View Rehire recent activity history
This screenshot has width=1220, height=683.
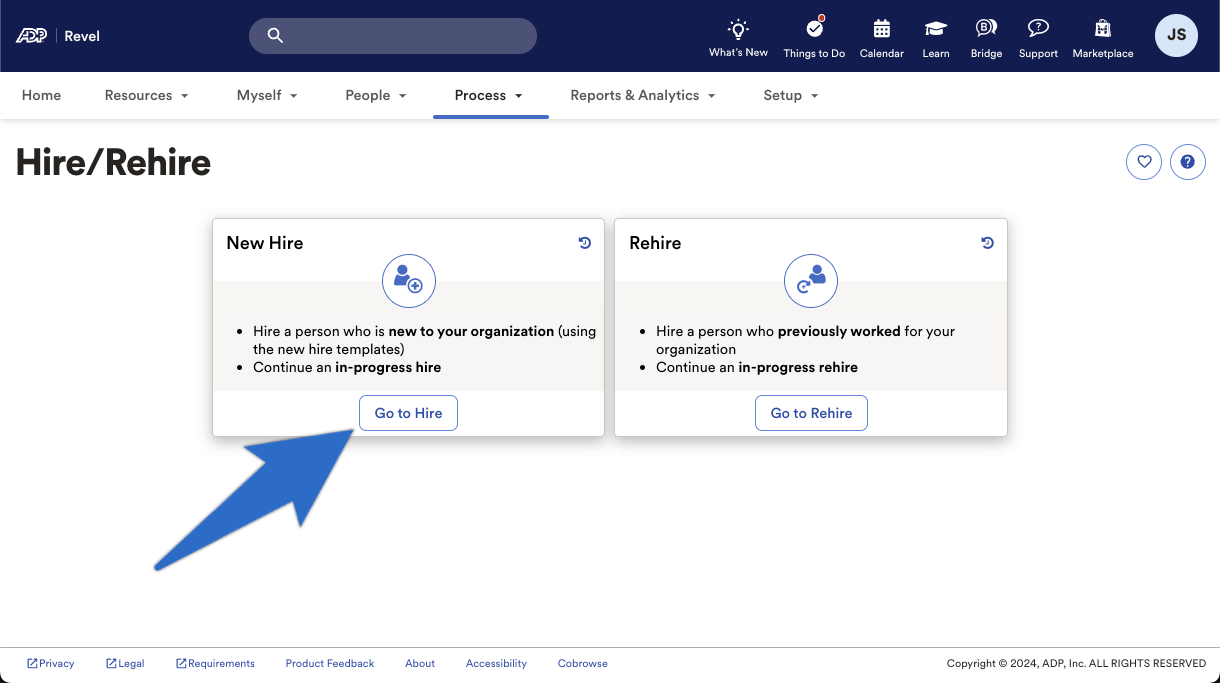(988, 242)
